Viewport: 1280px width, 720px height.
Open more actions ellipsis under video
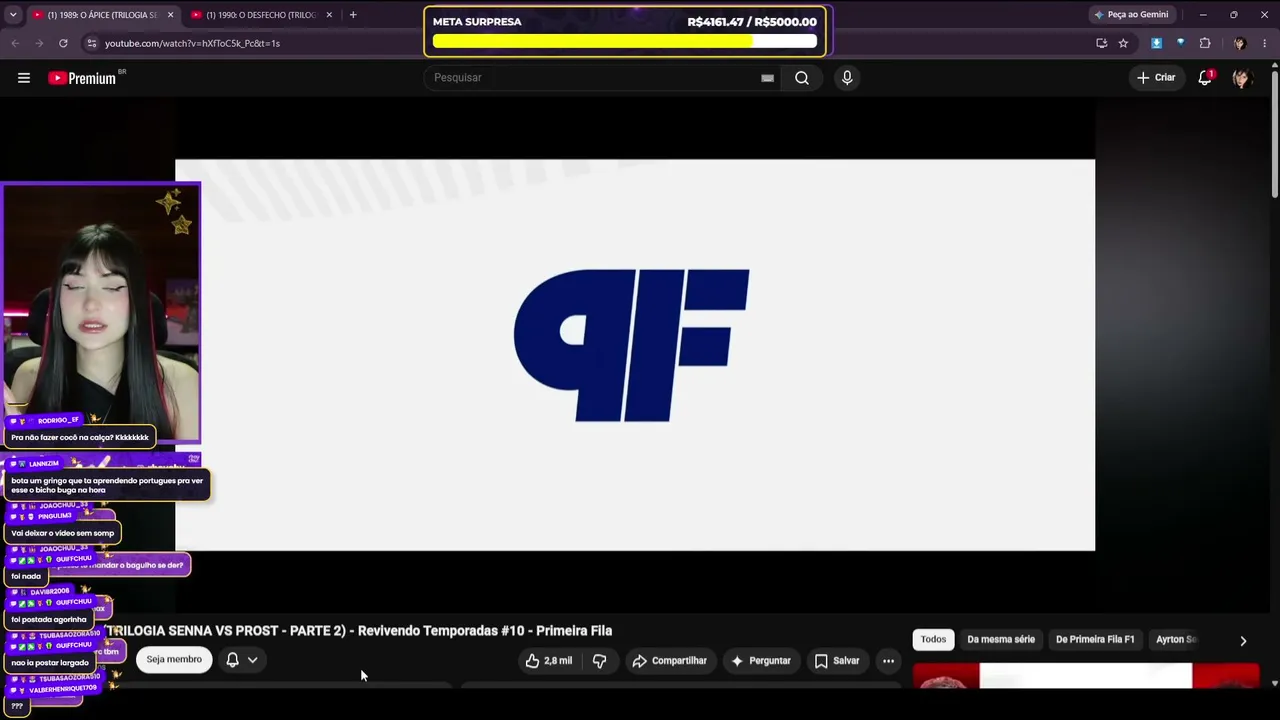888,661
